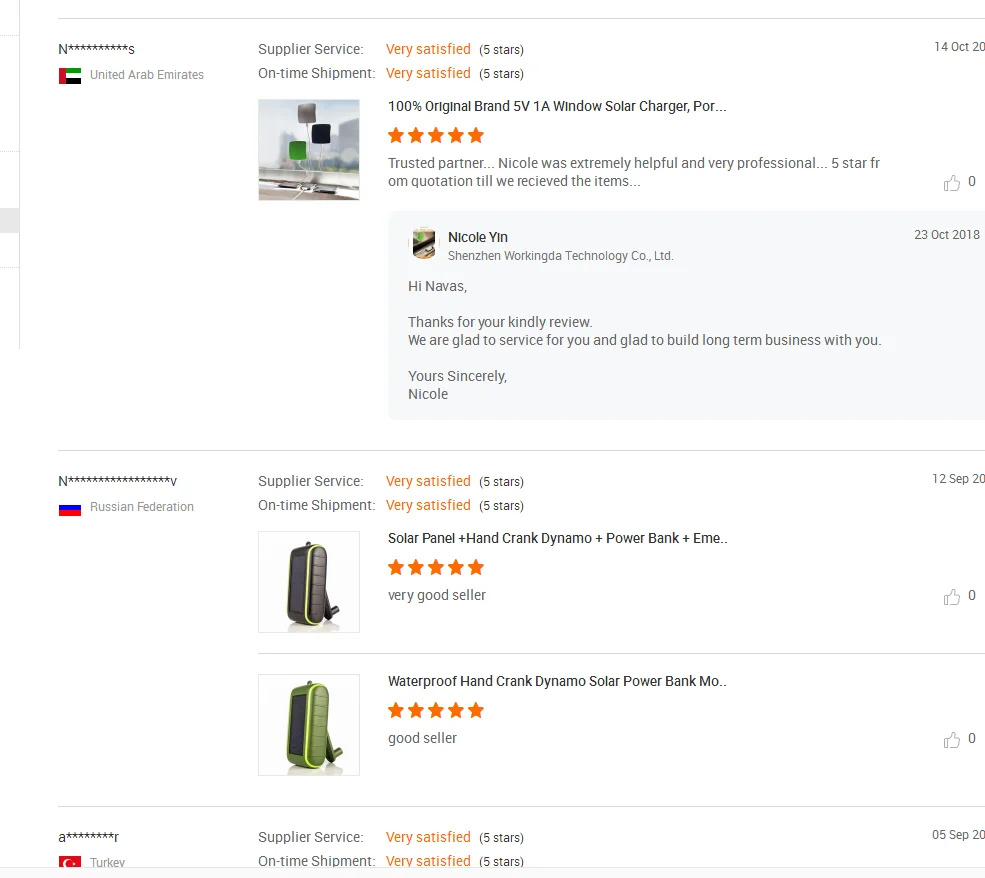985x878 pixels.
Task: Click Nicole Yin's avatar picture
Action: 423,244
